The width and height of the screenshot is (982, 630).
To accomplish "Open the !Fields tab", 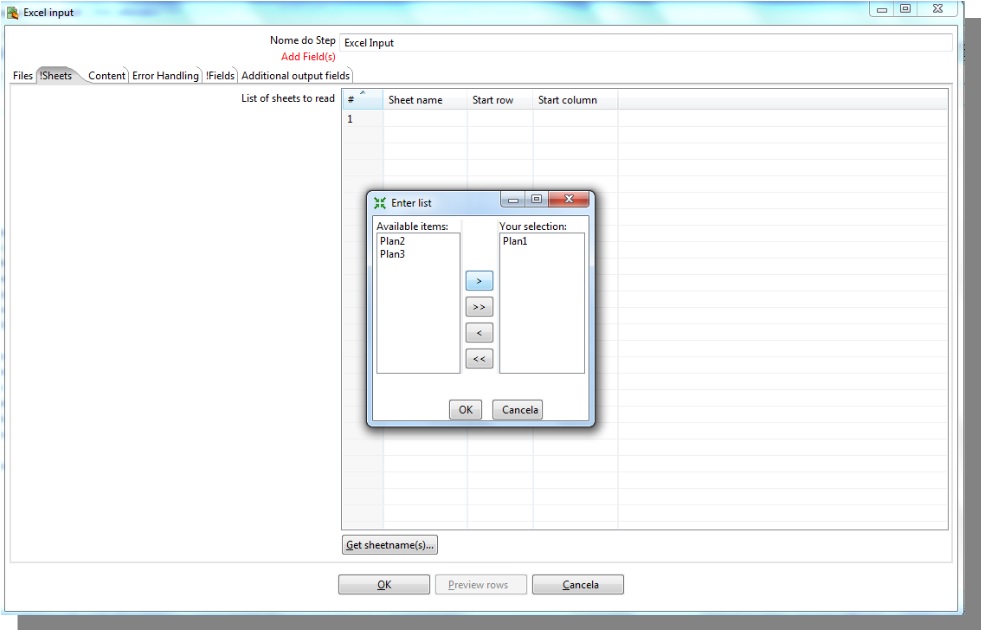I will tap(220, 76).
